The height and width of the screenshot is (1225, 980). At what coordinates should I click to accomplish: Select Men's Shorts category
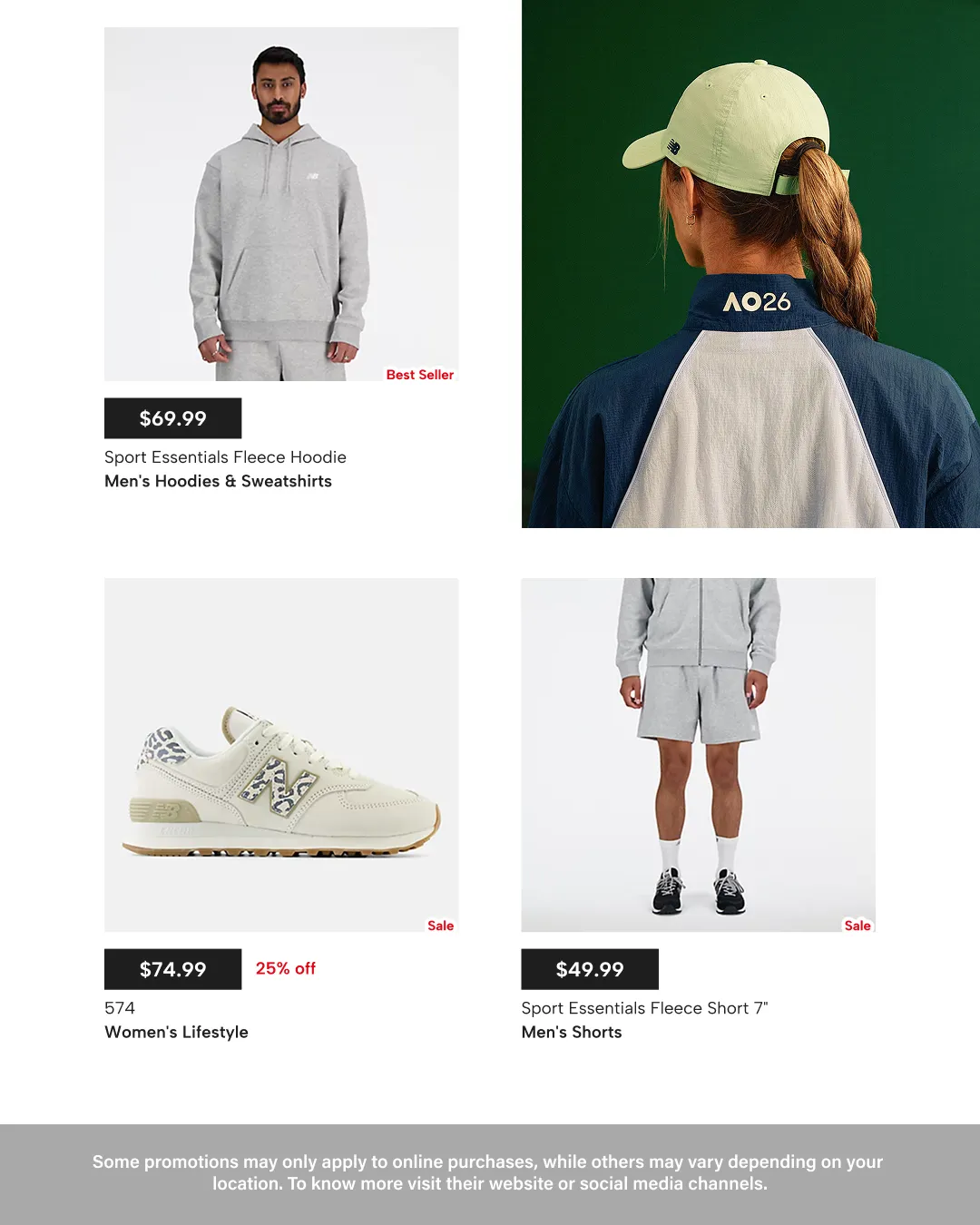[x=572, y=1032]
